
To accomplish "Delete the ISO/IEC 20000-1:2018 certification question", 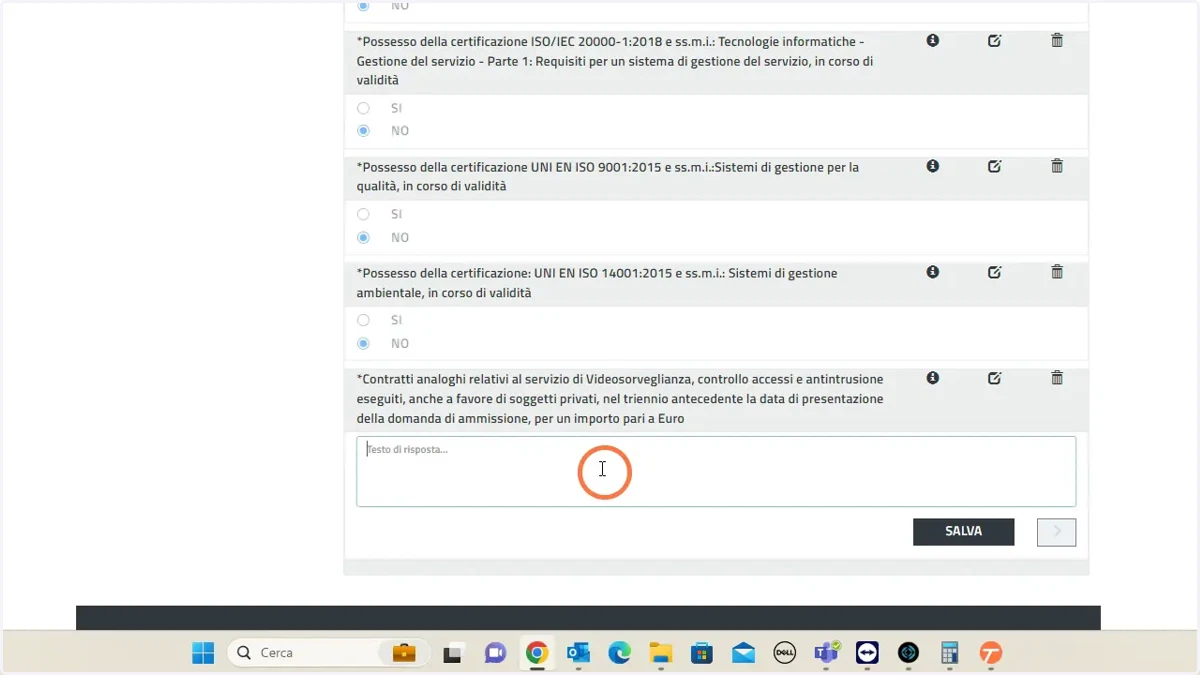I will (x=1057, y=41).
